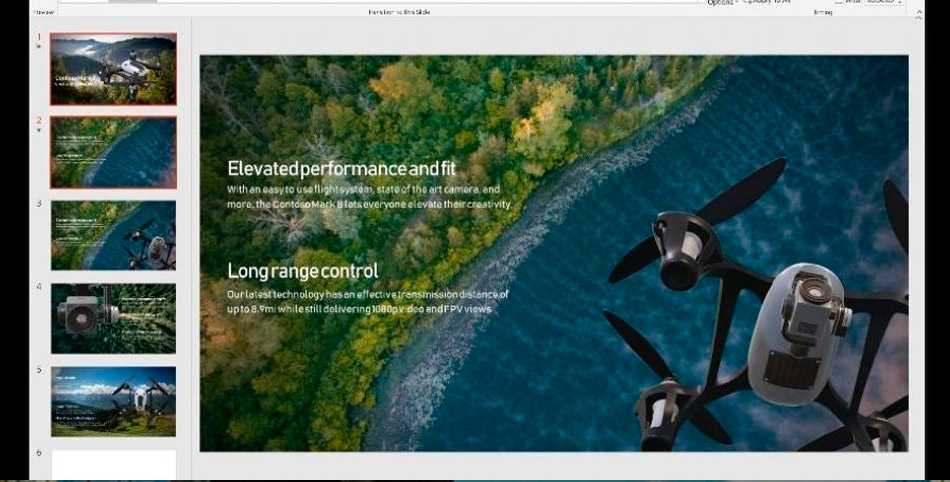950x482 pixels.
Task: Click the After time spinner arrows
Action: (900, 2)
